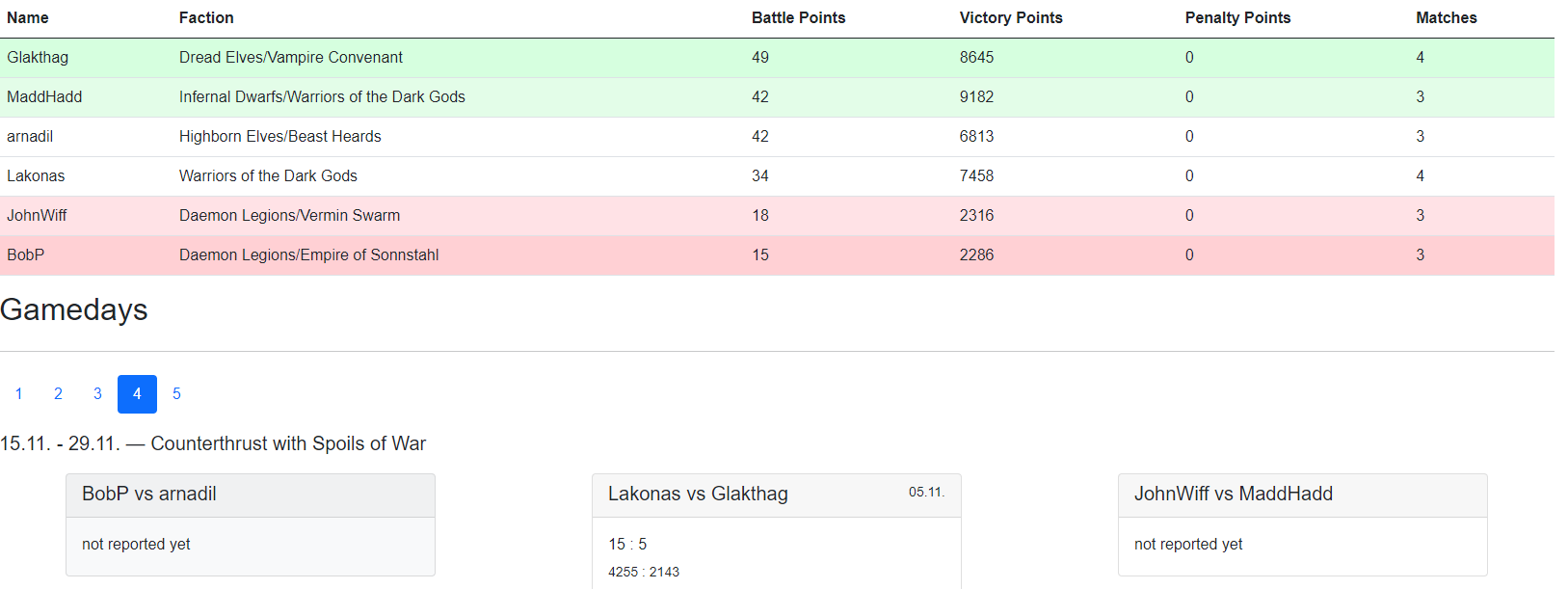Switch to gameday page 2
1568x589 pixels.
58,393
